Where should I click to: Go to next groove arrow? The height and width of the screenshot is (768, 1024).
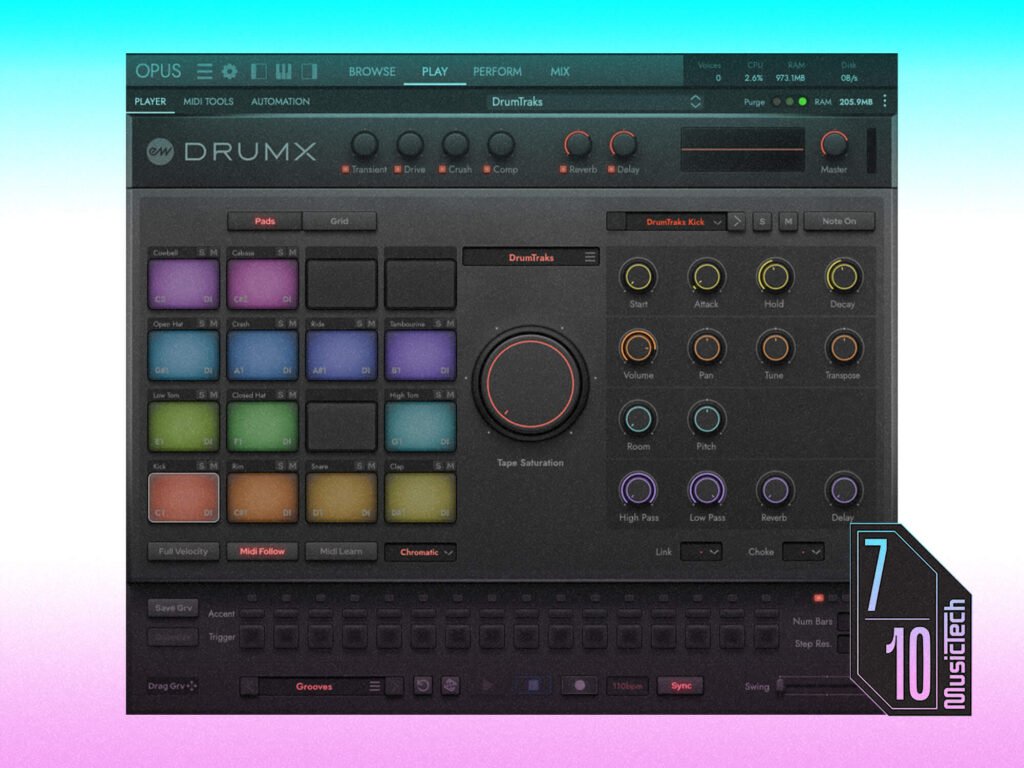tap(394, 686)
